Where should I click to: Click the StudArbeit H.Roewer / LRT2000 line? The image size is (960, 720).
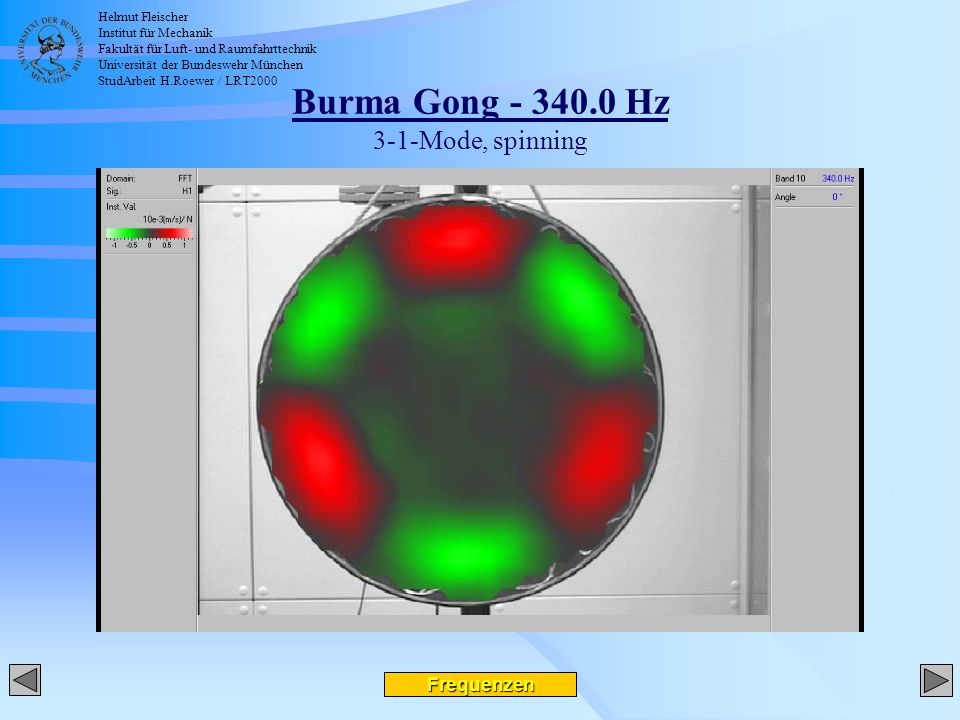point(188,80)
